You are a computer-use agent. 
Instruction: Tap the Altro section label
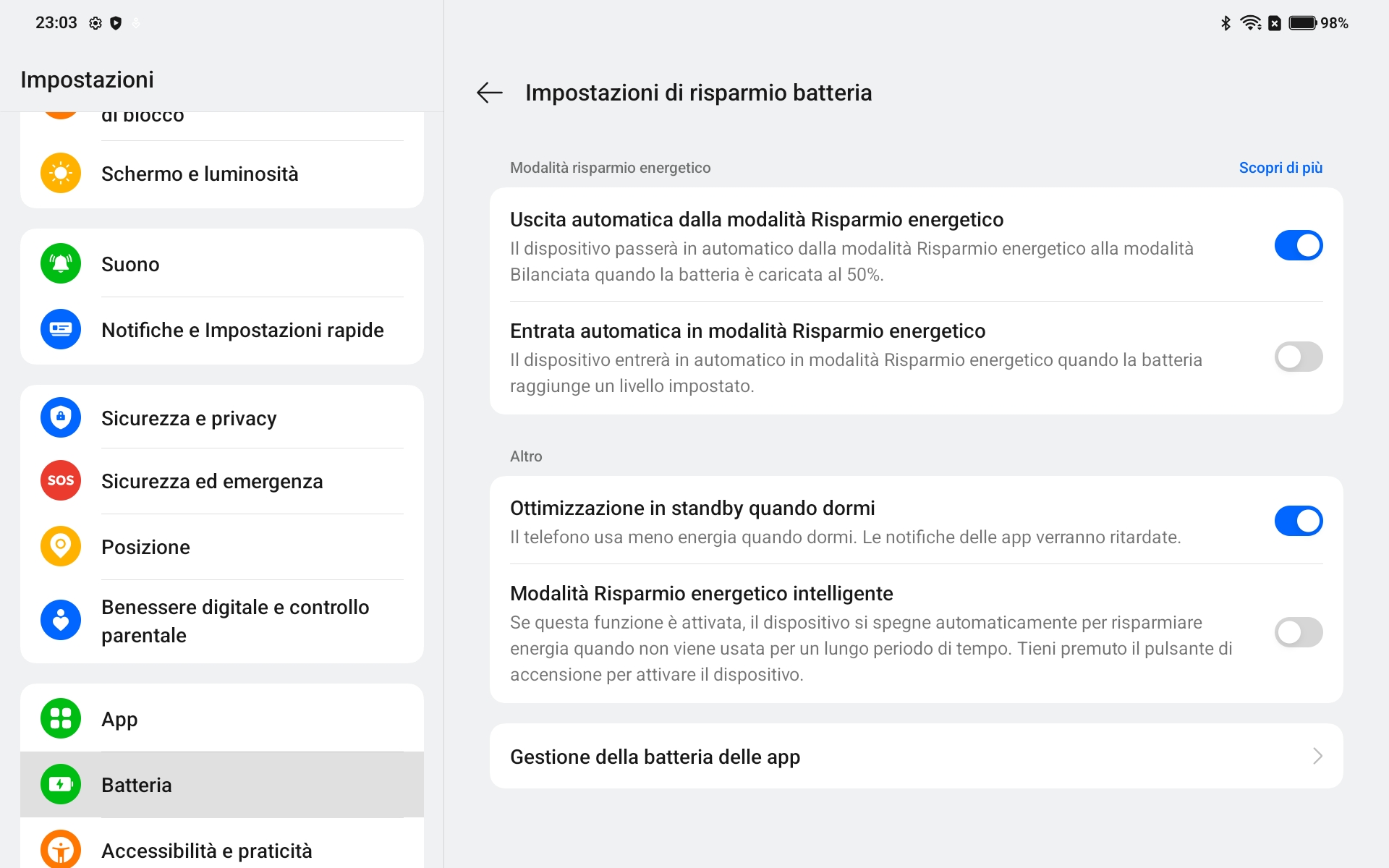pyautogui.click(x=526, y=456)
